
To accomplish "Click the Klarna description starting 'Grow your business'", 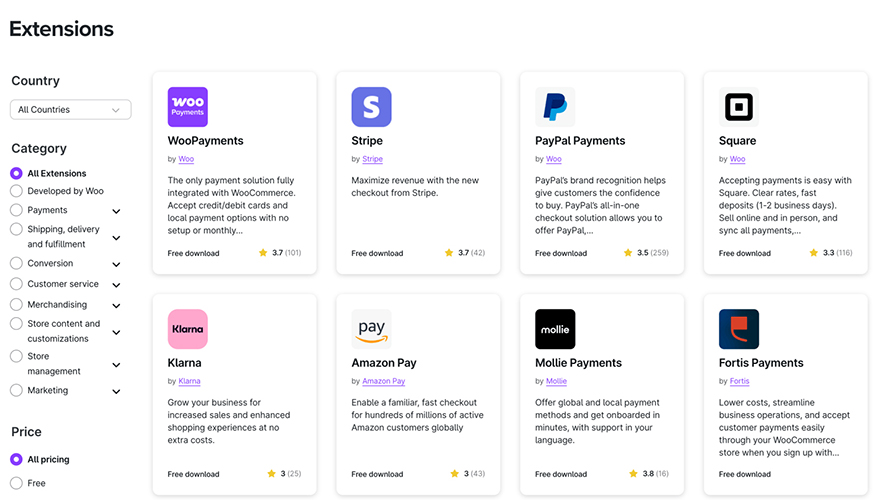I will pyautogui.click(x=229, y=421).
